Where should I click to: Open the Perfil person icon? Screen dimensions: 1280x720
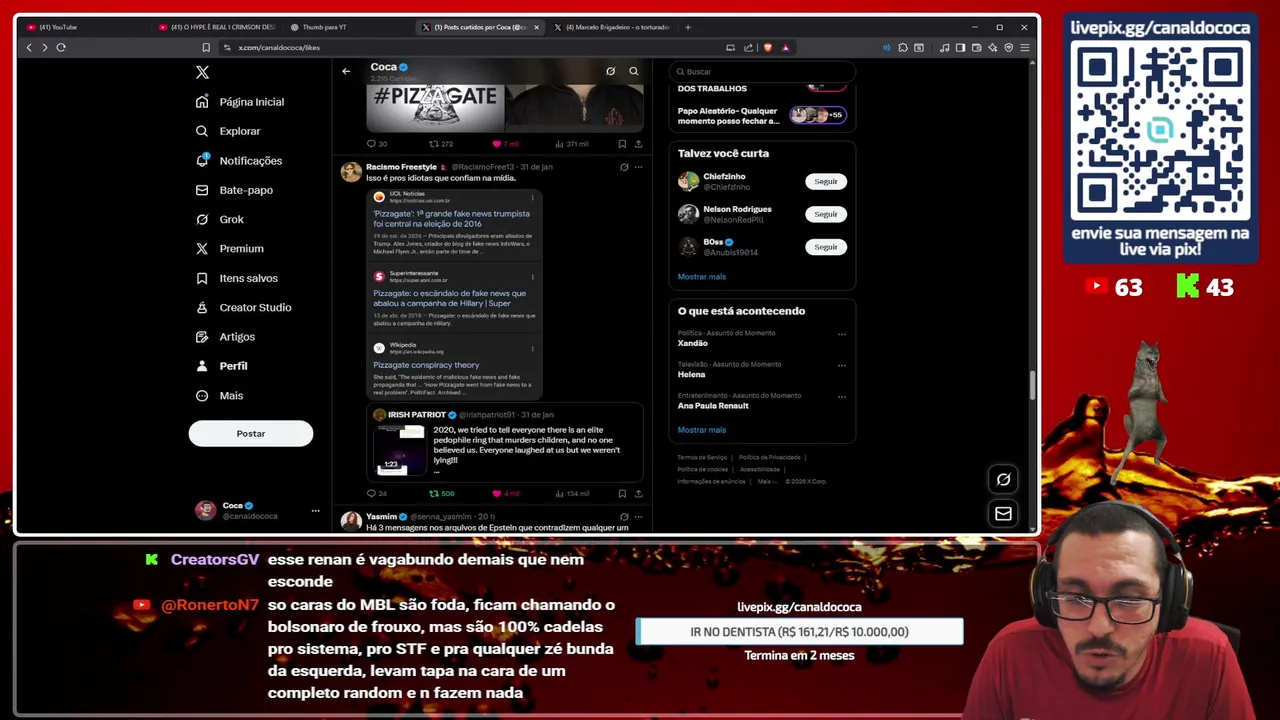point(202,366)
